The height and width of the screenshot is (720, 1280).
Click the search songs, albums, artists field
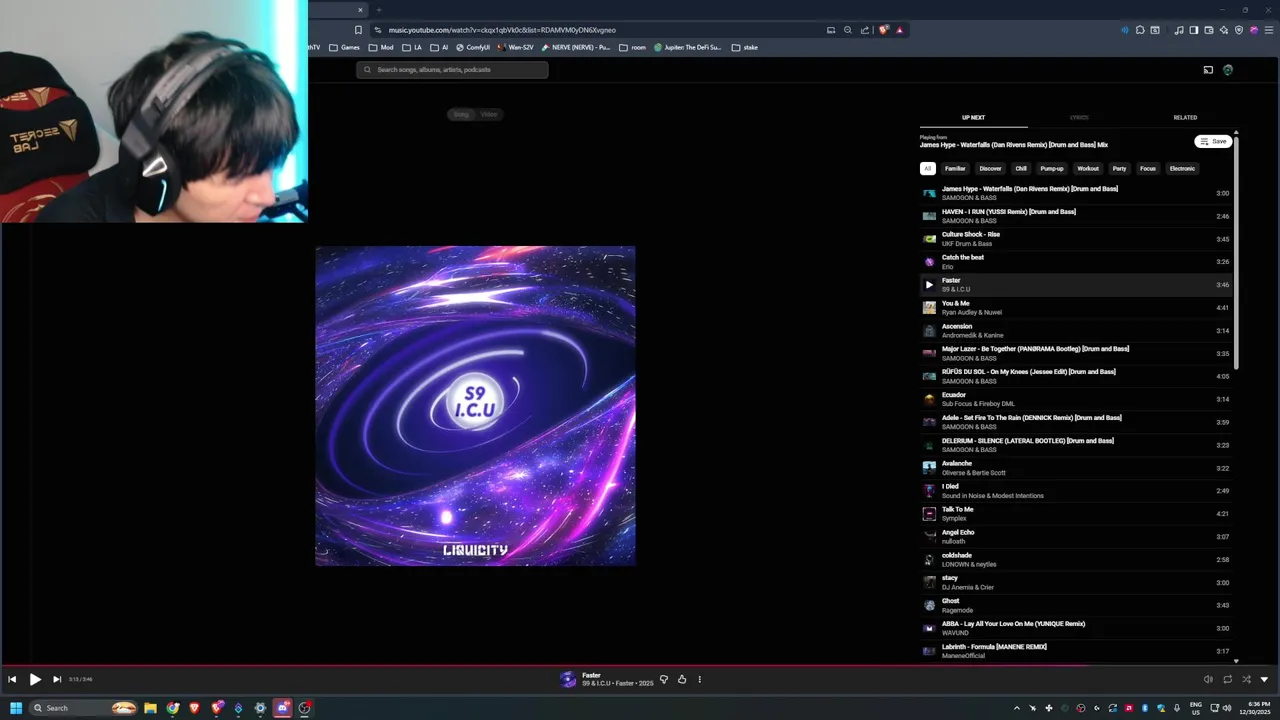(x=452, y=70)
